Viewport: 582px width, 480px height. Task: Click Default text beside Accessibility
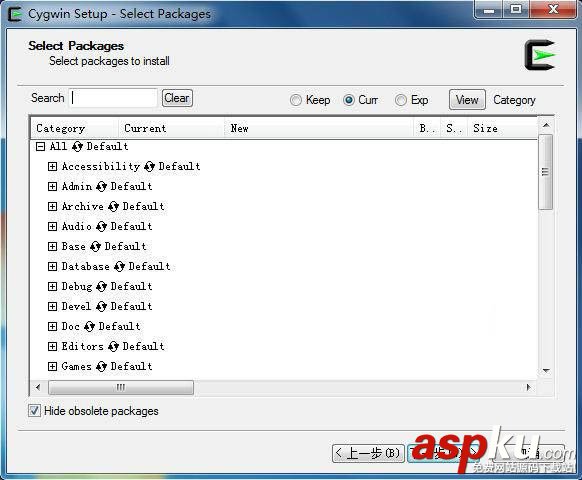click(x=179, y=167)
